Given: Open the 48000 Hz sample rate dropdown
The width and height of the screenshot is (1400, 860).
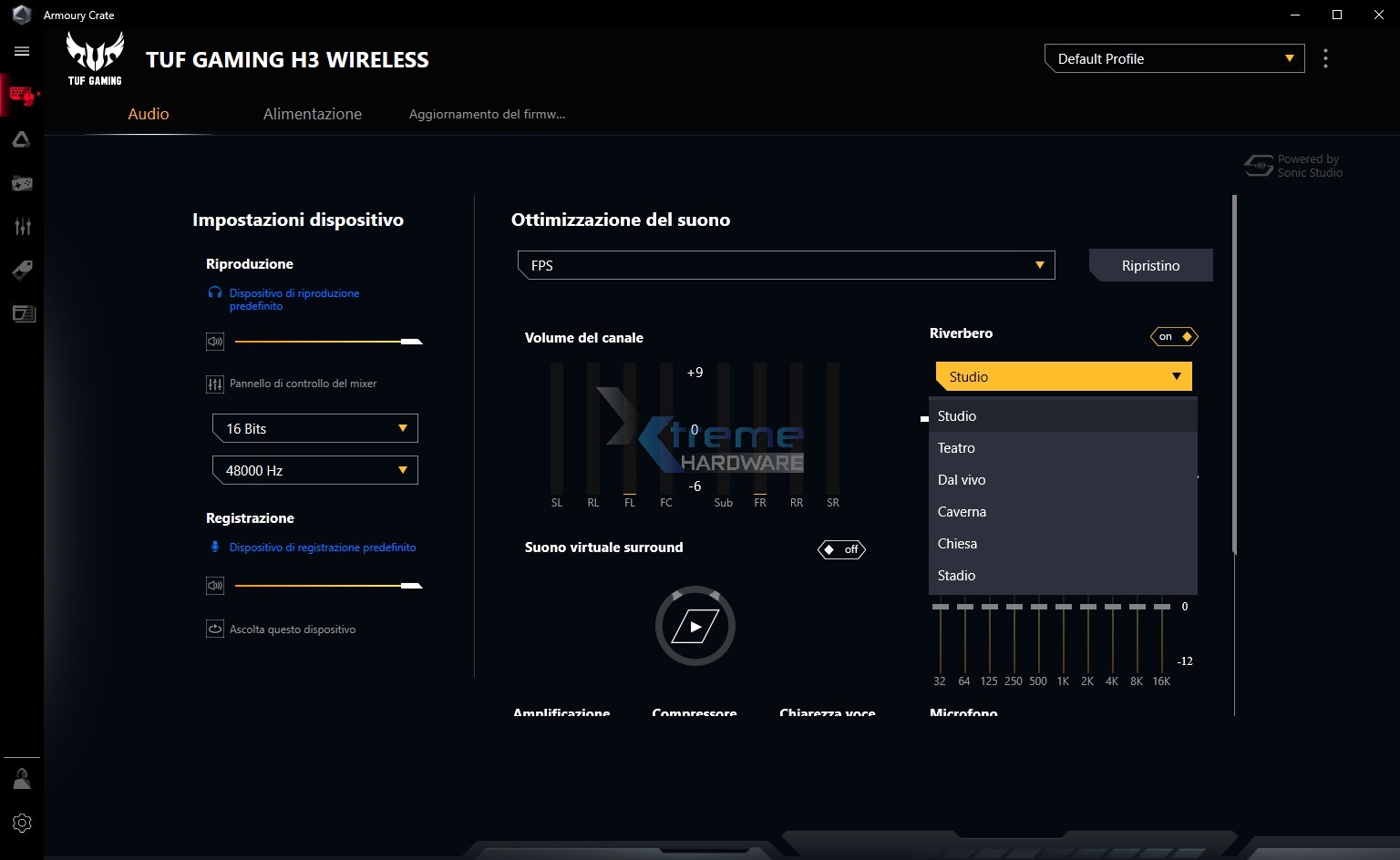Looking at the screenshot, I should [x=314, y=470].
